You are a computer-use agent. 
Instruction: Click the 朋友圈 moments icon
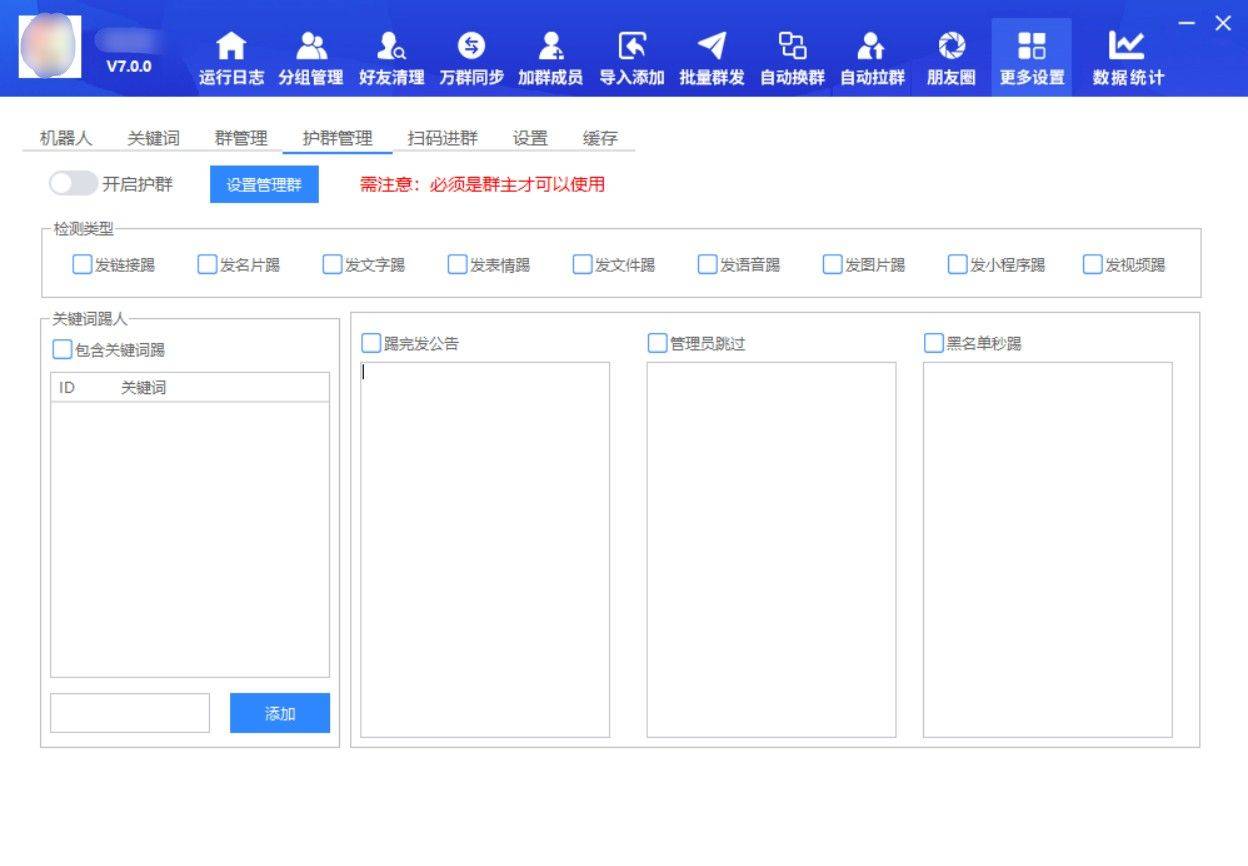pyautogui.click(x=951, y=47)
